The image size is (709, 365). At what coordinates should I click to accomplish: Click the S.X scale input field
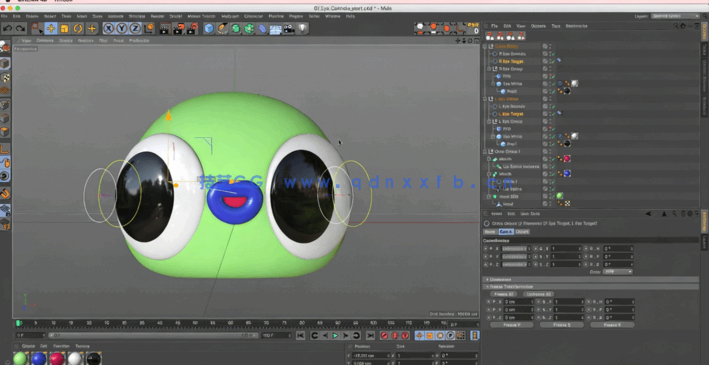(x=566, y=249)
